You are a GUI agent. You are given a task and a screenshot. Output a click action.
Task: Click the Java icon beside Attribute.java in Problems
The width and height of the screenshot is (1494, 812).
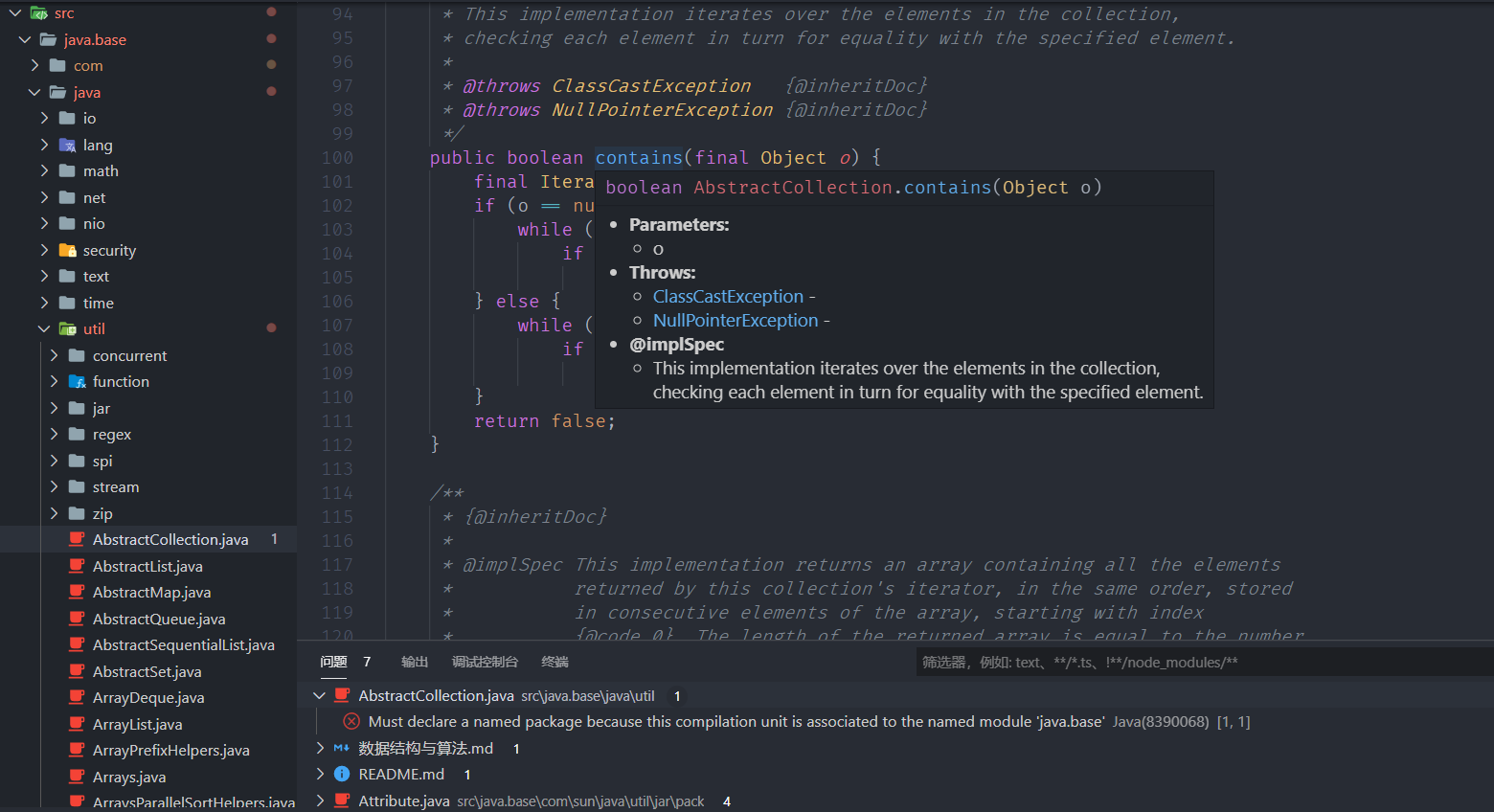coord(342,801)
